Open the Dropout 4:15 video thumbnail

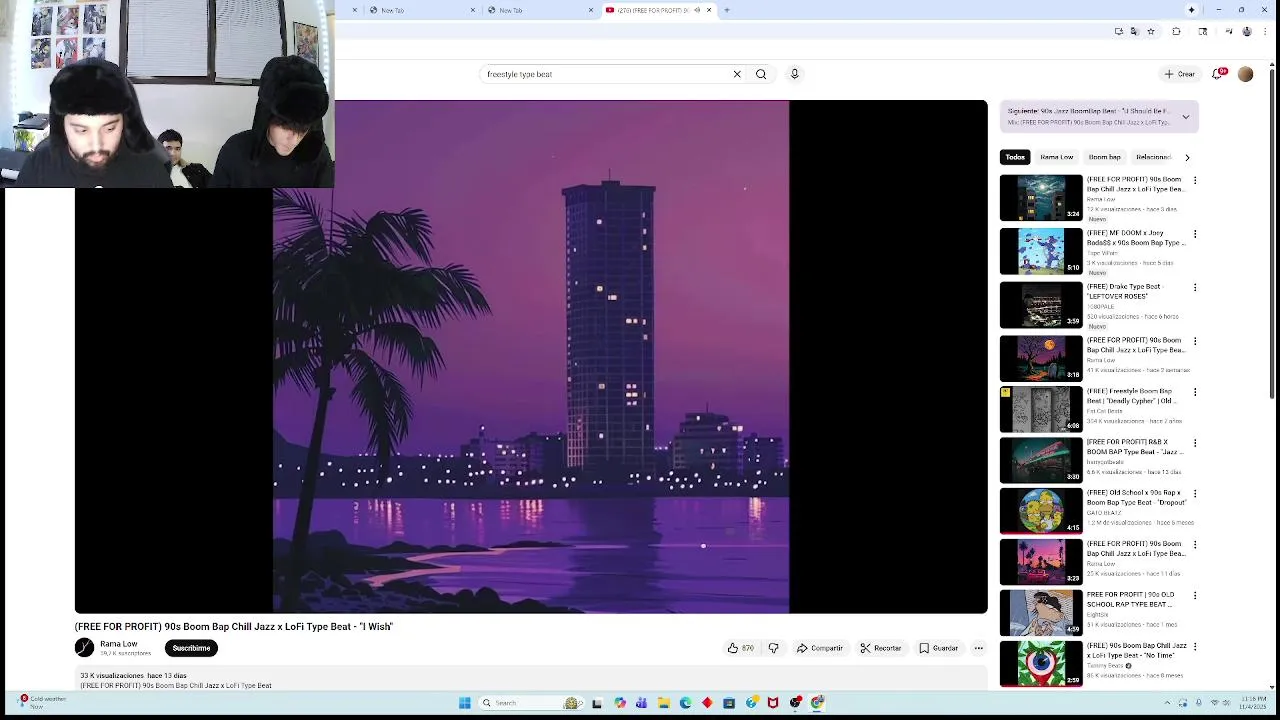coord(1041,511)
